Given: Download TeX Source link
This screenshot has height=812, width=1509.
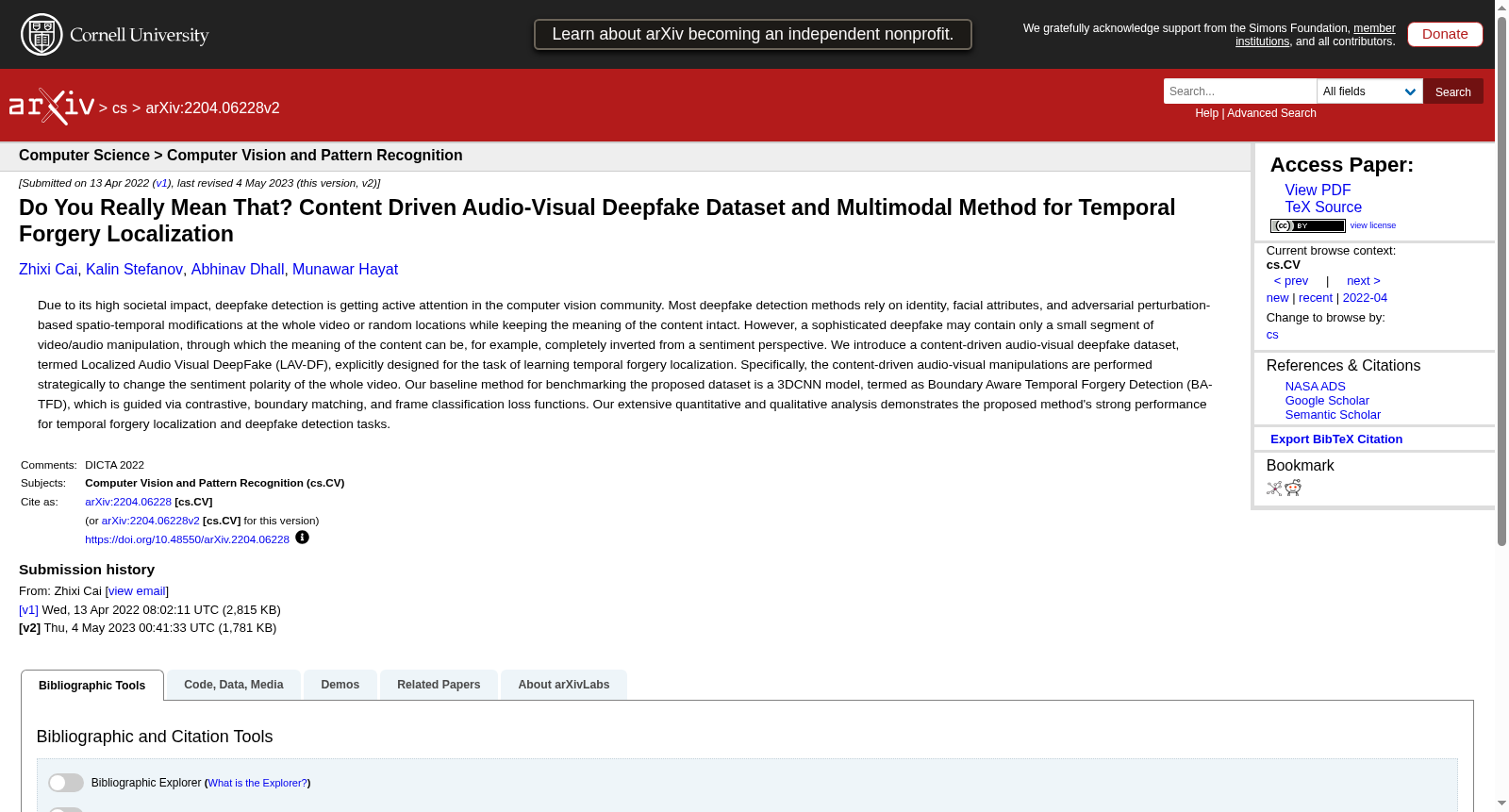Looking at the screenshot, I should pyautogui.click(x=1323, y=207).
